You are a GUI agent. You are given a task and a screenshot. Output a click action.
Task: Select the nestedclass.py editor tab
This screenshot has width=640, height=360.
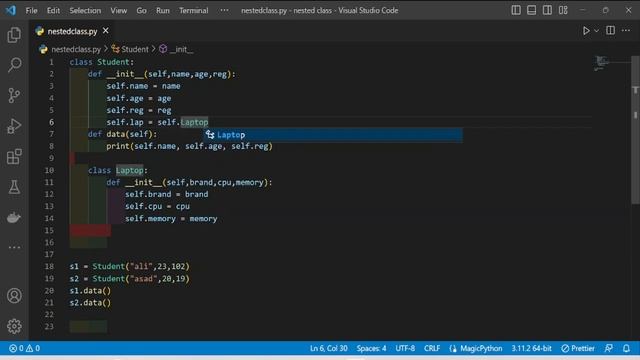[72, 31]
